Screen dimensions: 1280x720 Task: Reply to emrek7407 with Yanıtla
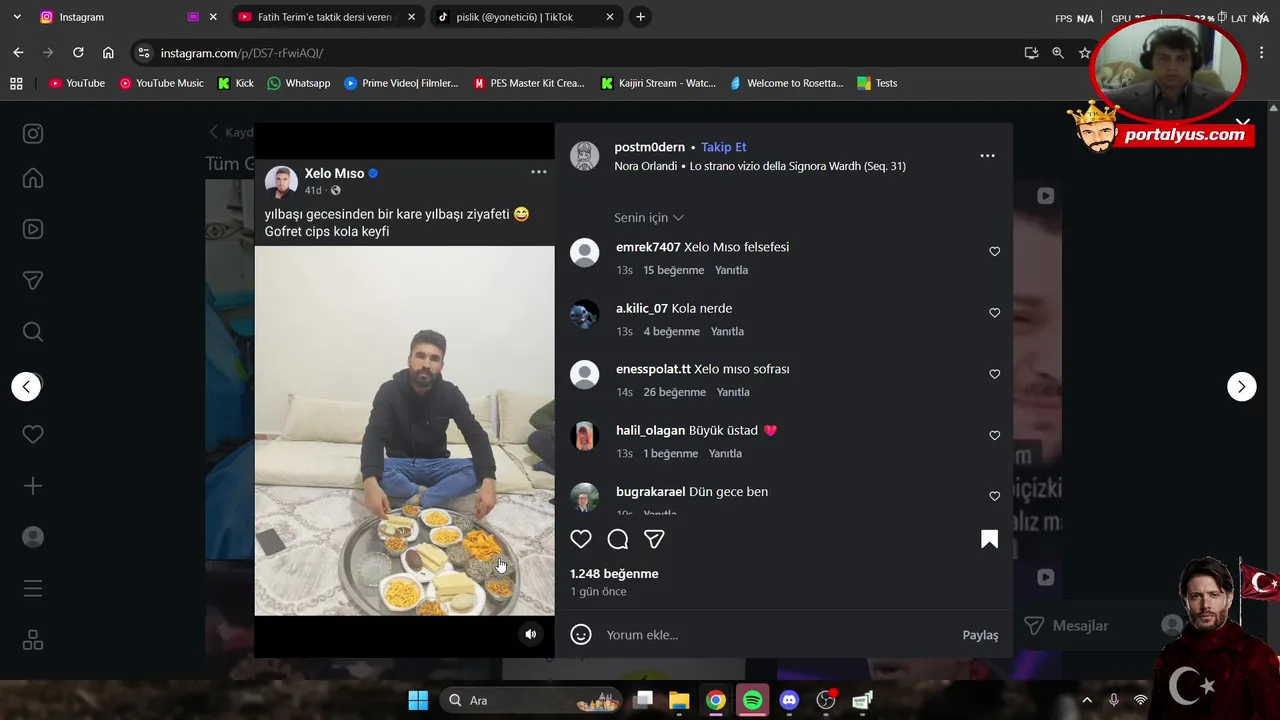coord(731,270)
